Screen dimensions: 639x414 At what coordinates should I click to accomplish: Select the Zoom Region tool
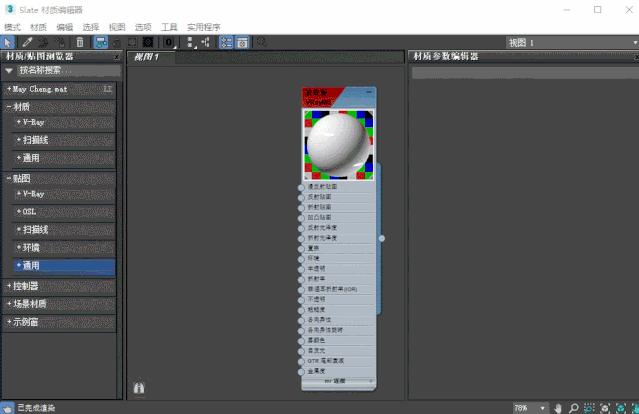pos(589,408)
